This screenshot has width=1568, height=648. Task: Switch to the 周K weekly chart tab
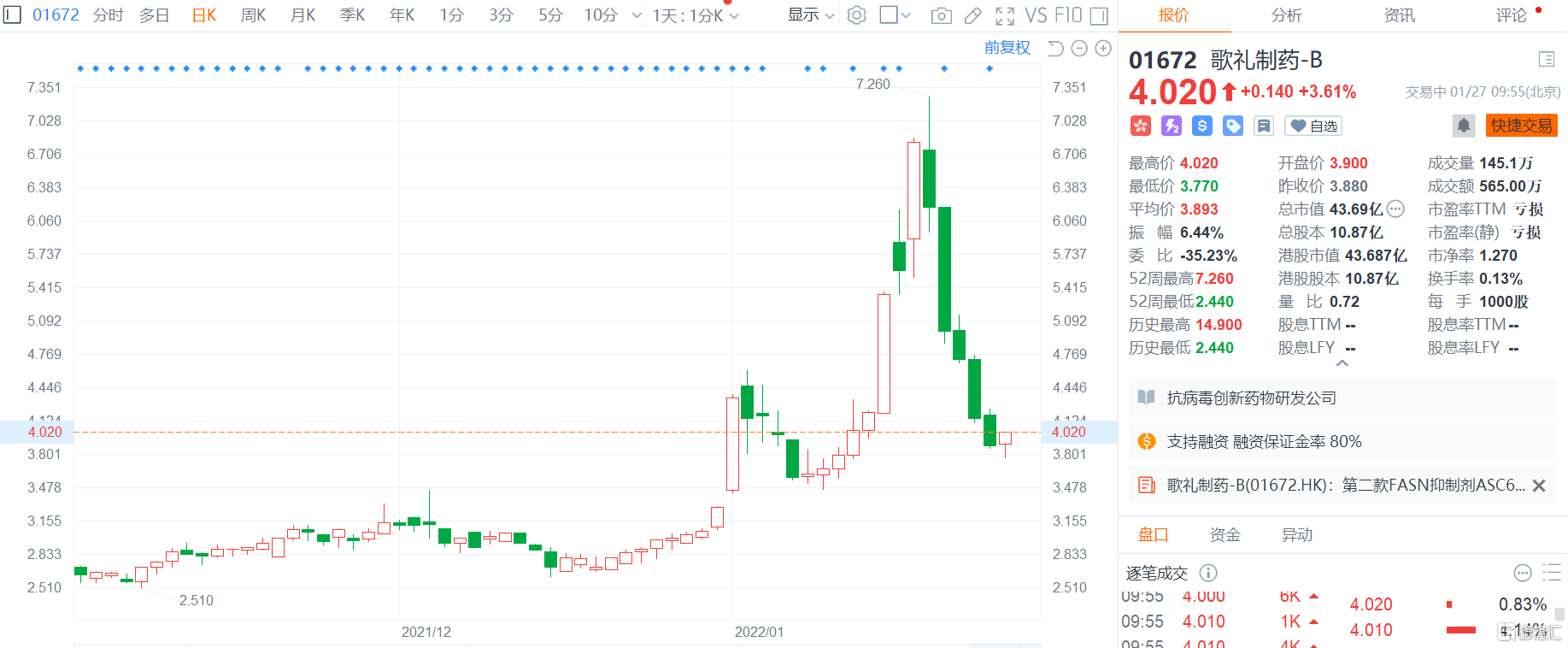click(x=253, y=15)
